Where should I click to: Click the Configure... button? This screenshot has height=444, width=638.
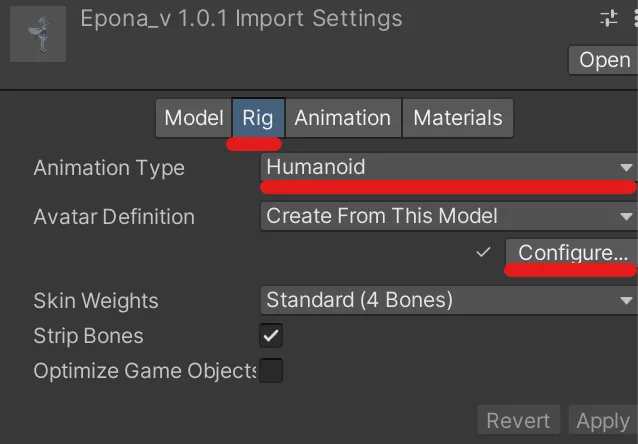pyautogui.click(x=571, y=252)
